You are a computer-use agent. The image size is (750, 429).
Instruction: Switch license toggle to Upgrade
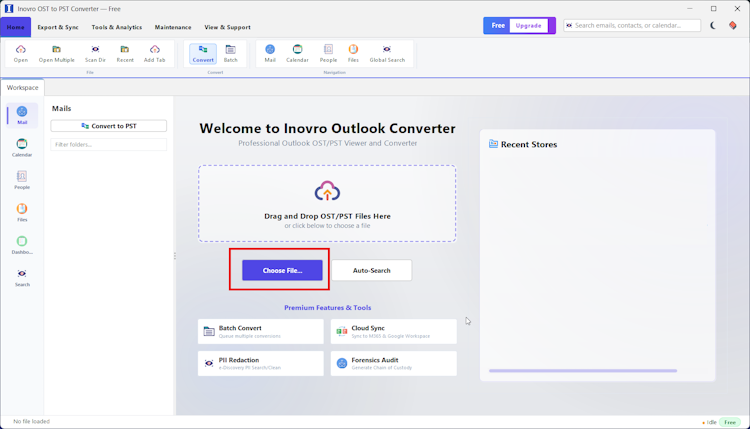pos(529,25)
